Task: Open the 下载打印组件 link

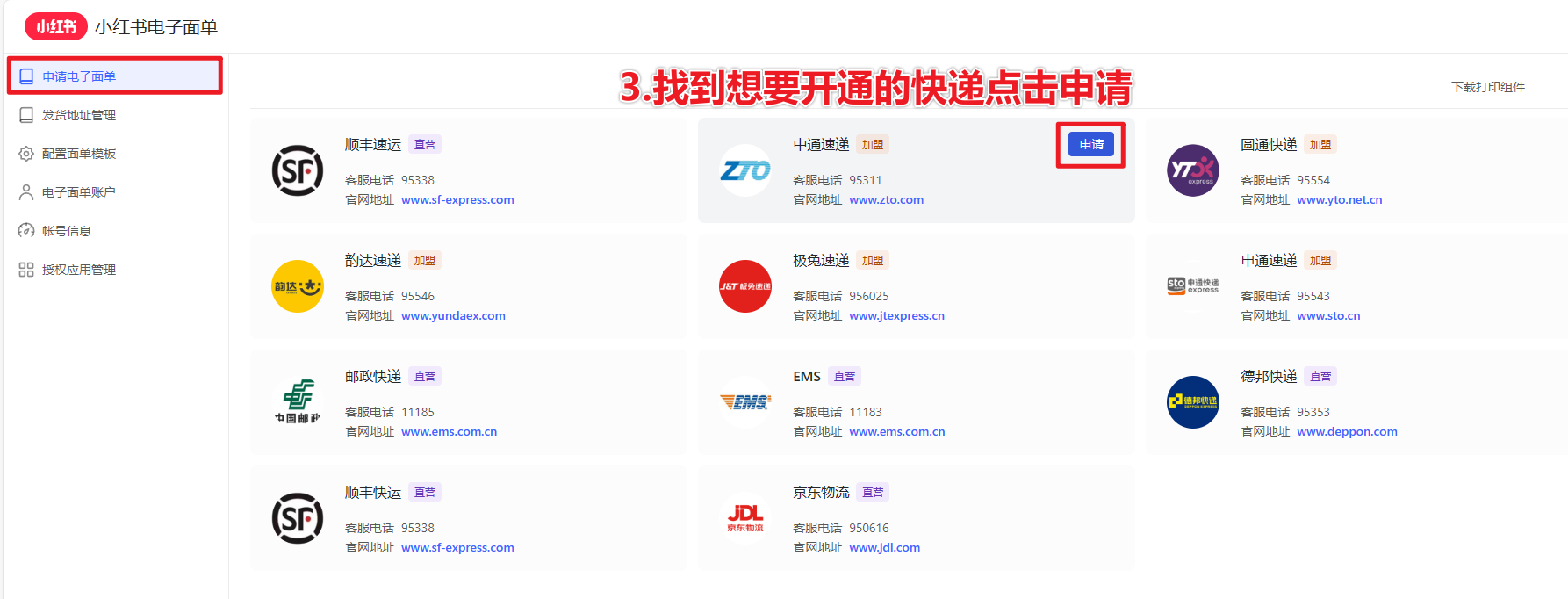Action: tap(1487, 87)
